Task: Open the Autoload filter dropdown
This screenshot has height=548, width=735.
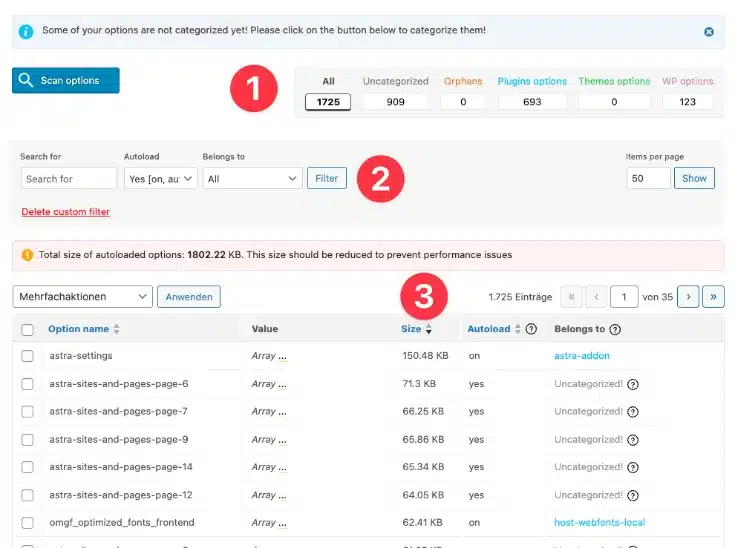Action: [160, 179]
